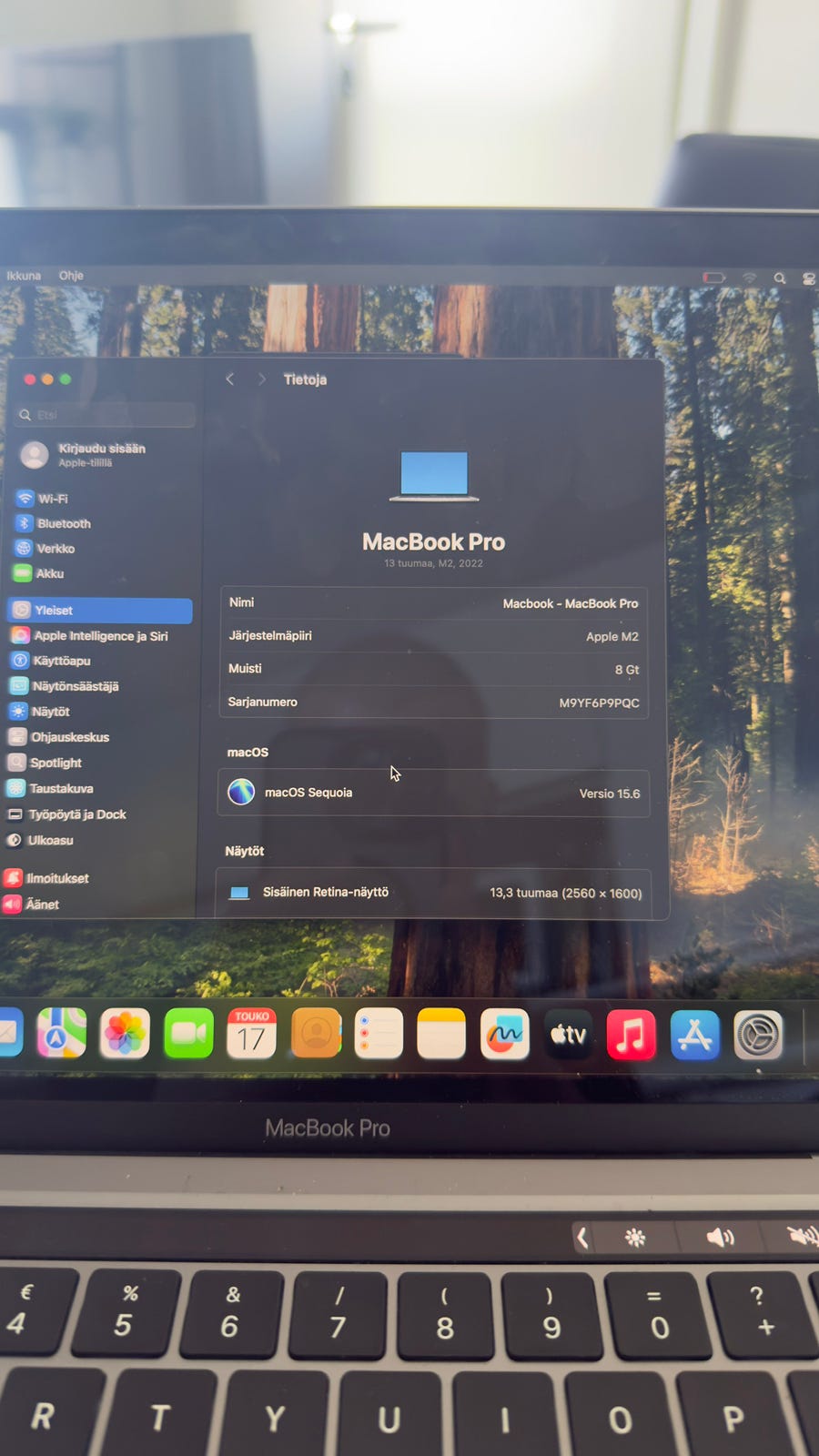The height and width of the screenshot is (1456, 819).
Task: Open Ilmoitukset notifications settings
Action: point(46,878)
